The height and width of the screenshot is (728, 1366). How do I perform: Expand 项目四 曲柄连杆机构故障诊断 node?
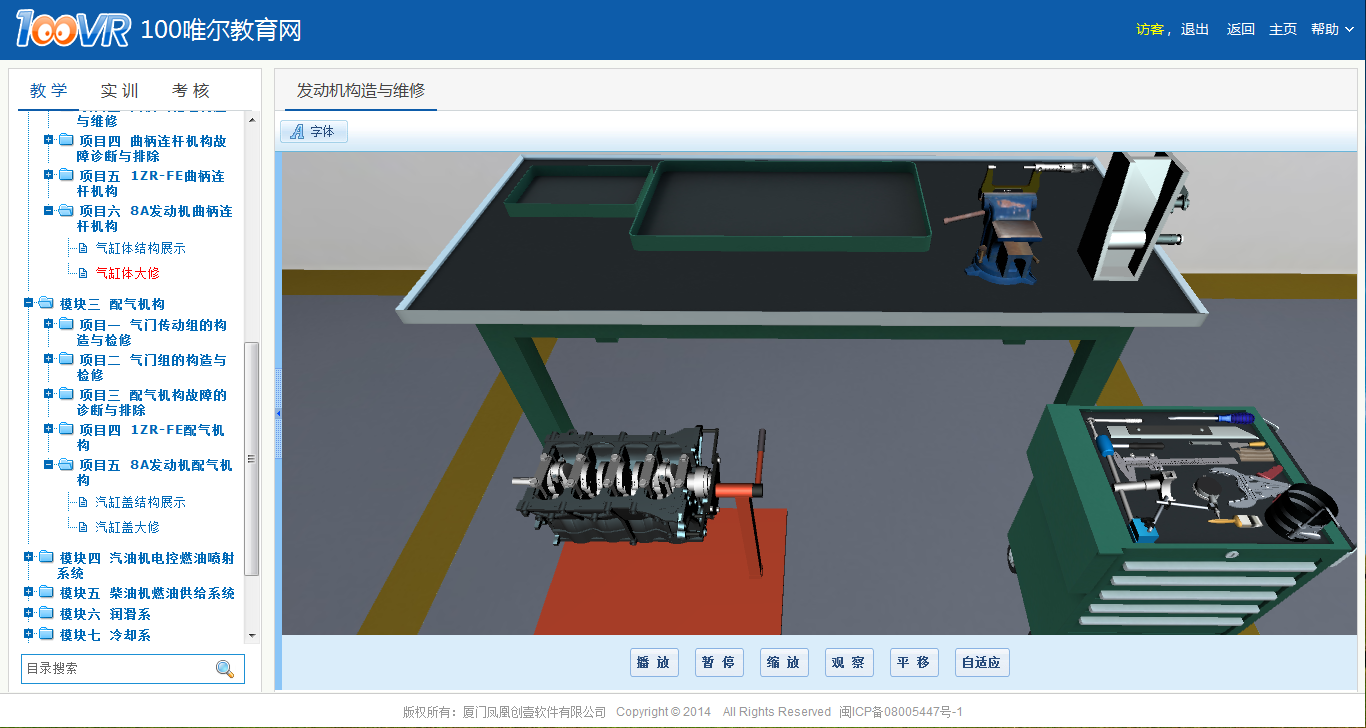pyautogui.click(x=49, y=140)
